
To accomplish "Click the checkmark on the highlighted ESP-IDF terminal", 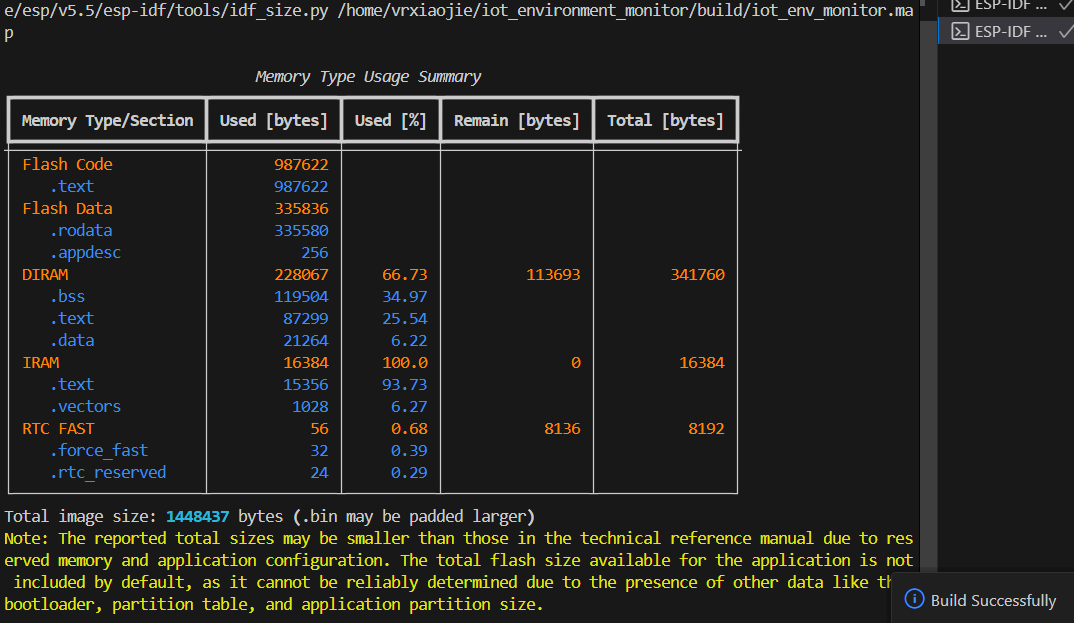I will click(x=1064, y=31).
